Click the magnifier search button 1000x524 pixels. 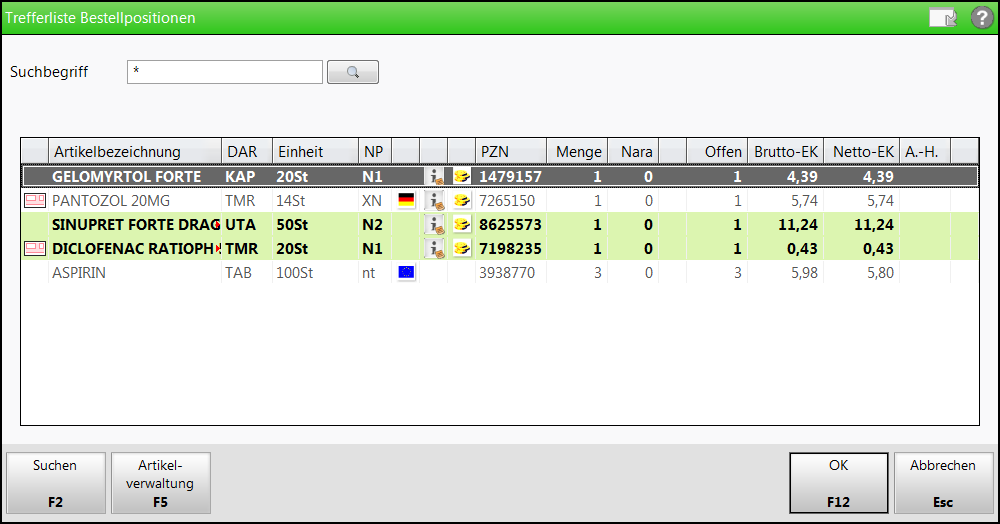pyautogui.click(x=353, y=72)
